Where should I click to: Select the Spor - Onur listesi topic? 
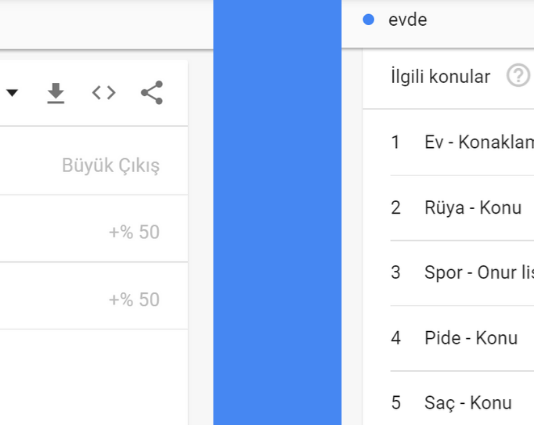(x=479, y=273)
